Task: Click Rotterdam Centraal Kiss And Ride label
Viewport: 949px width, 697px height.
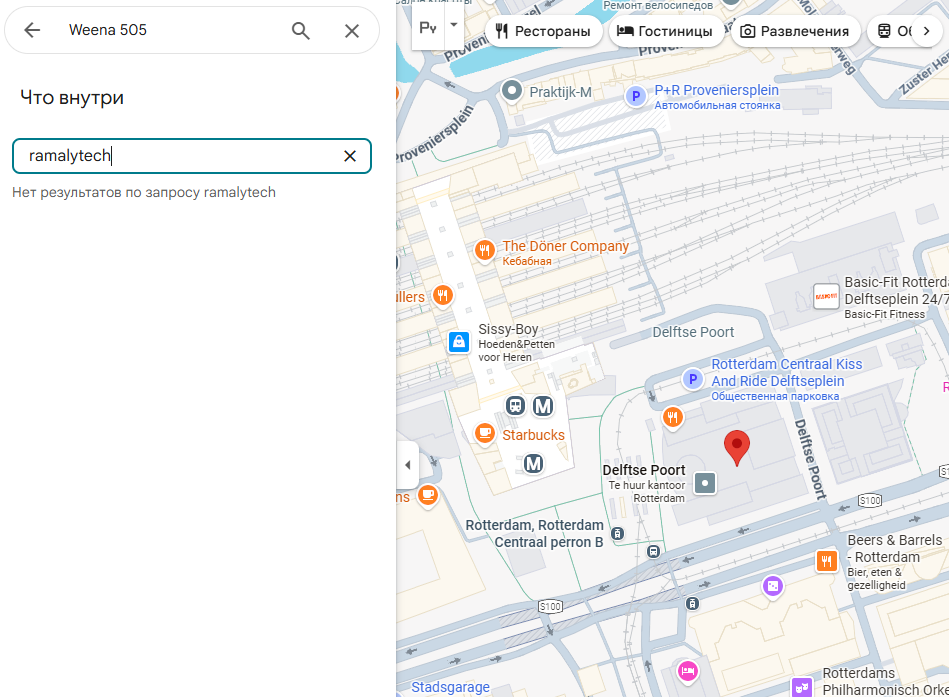Action: tap(786, 373)
